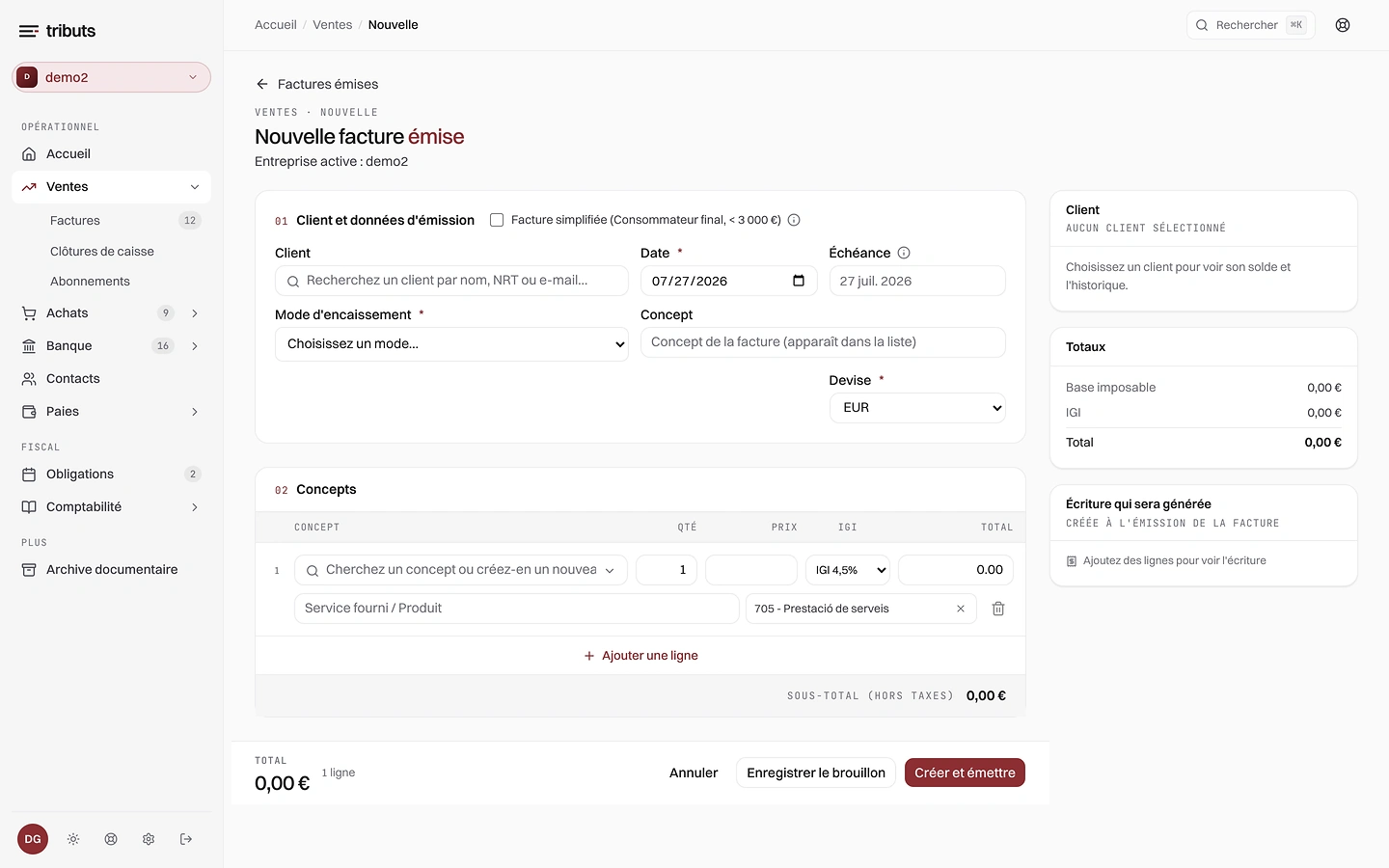1389x868 pixels.
Task: Click the client search input field
Action: 451,281
